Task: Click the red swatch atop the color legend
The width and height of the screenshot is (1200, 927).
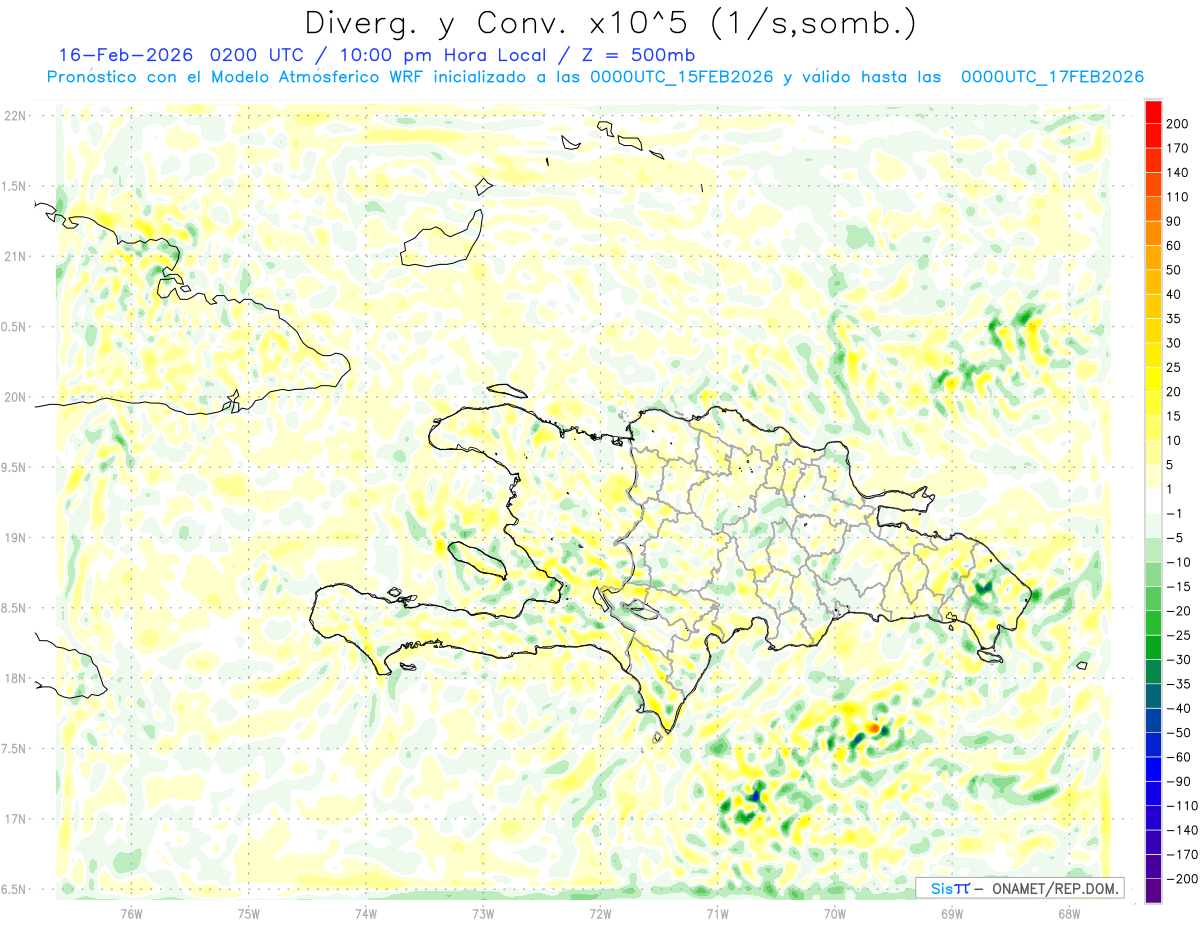Action: point(1153,112)
